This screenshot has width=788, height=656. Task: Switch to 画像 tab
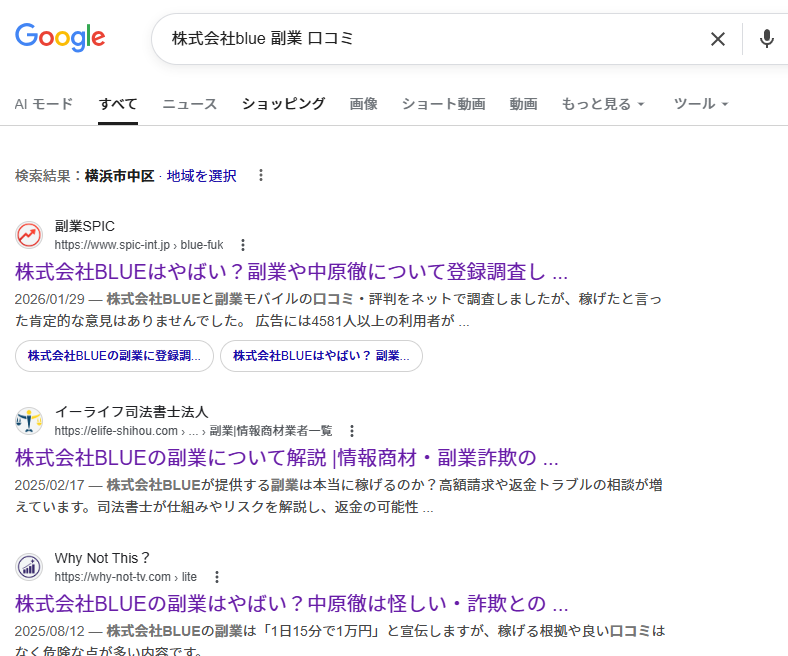coord(363,104)
